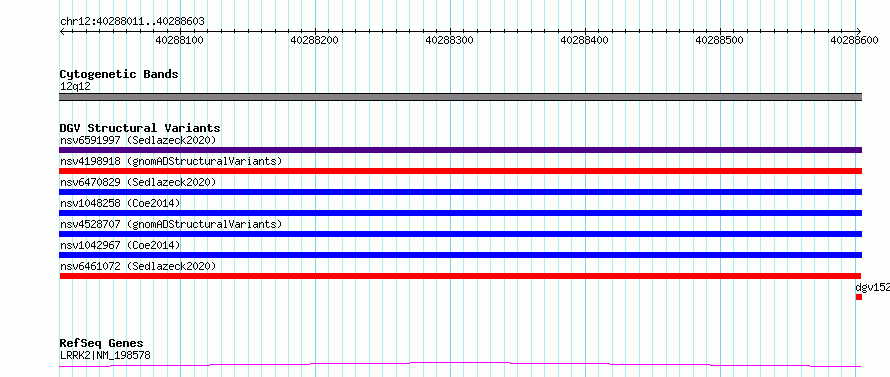
Task: Select variant label nsv1042967 (Coe2014)
Action: coord(120,245)
